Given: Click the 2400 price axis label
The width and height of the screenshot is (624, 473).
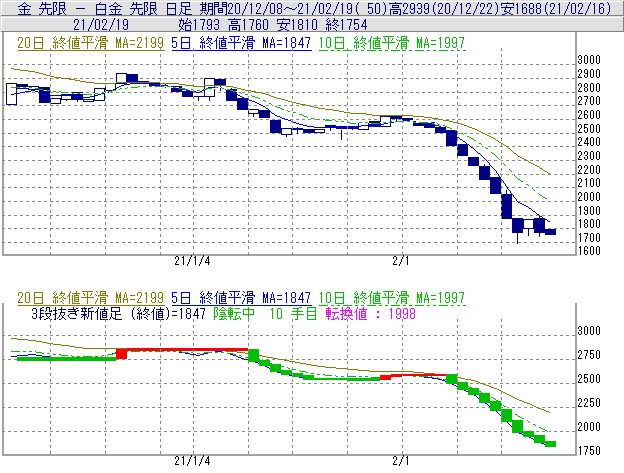Looking at the screenshot, I should (589, 142).
